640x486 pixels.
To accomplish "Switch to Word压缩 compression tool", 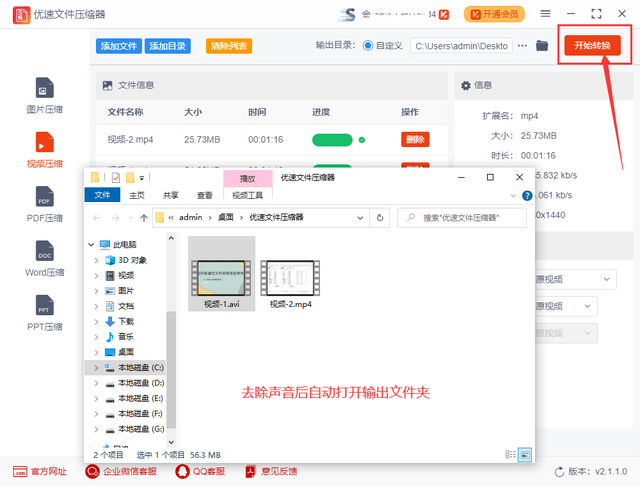I will (x=44, y=257).
